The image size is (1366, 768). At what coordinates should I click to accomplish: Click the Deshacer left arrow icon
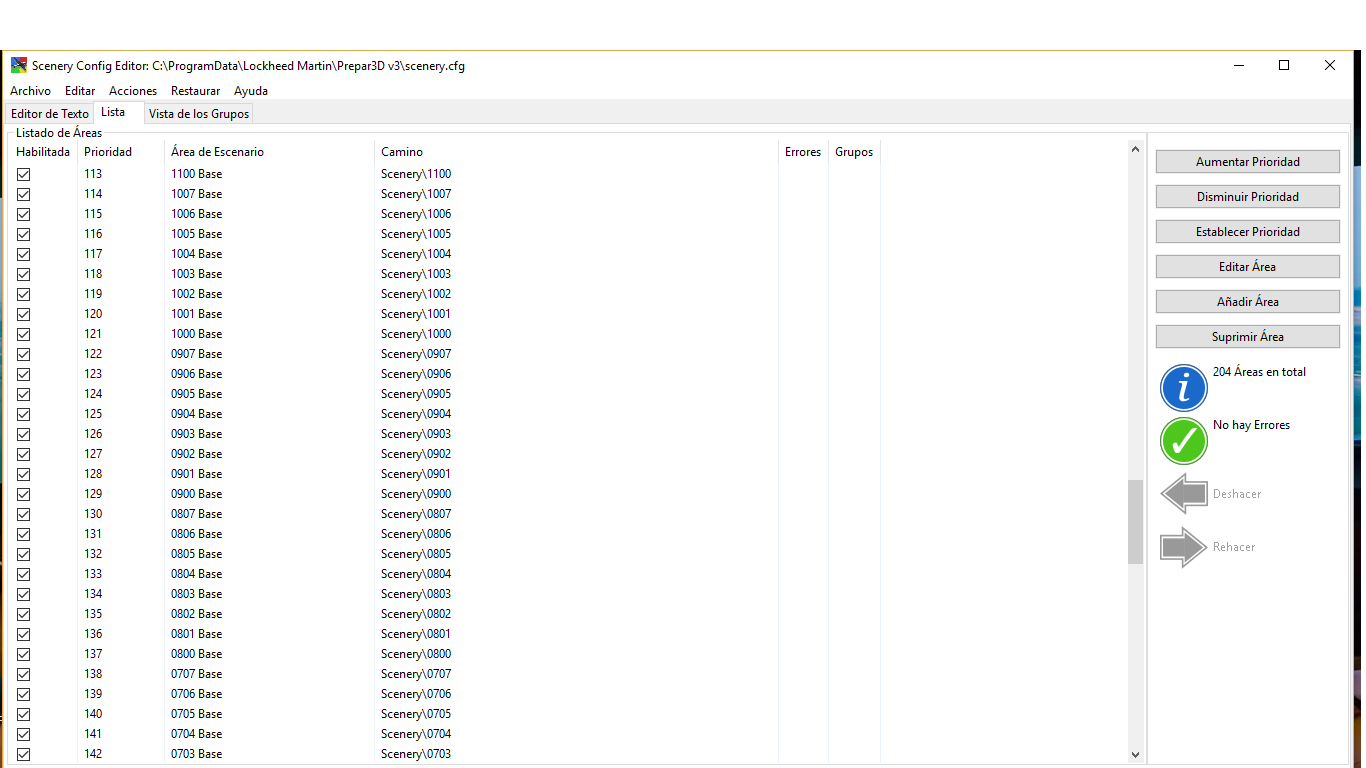tap(1184, 494)
